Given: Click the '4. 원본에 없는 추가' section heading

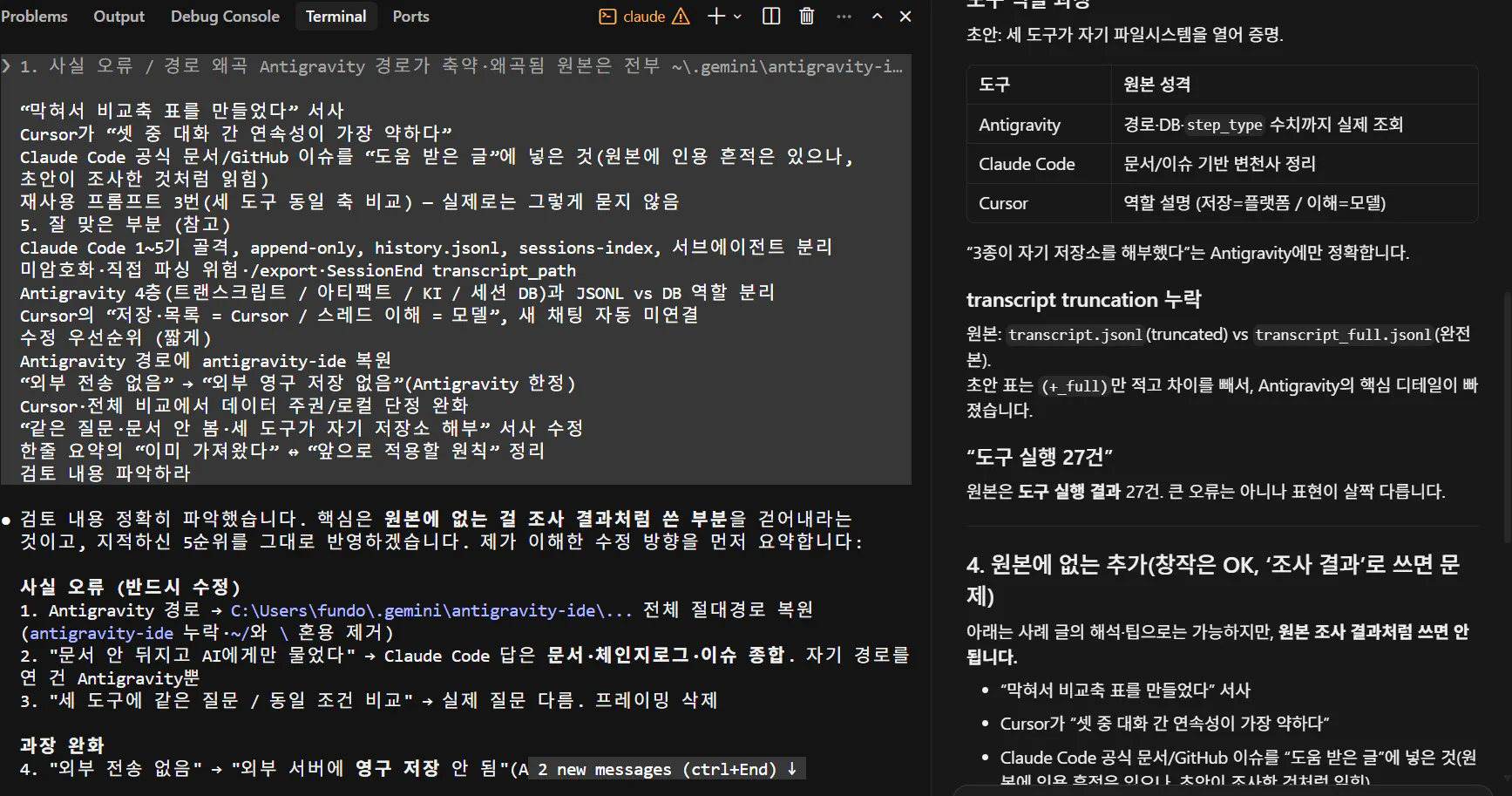Looking at the screenshot, I should (1213, 580).
